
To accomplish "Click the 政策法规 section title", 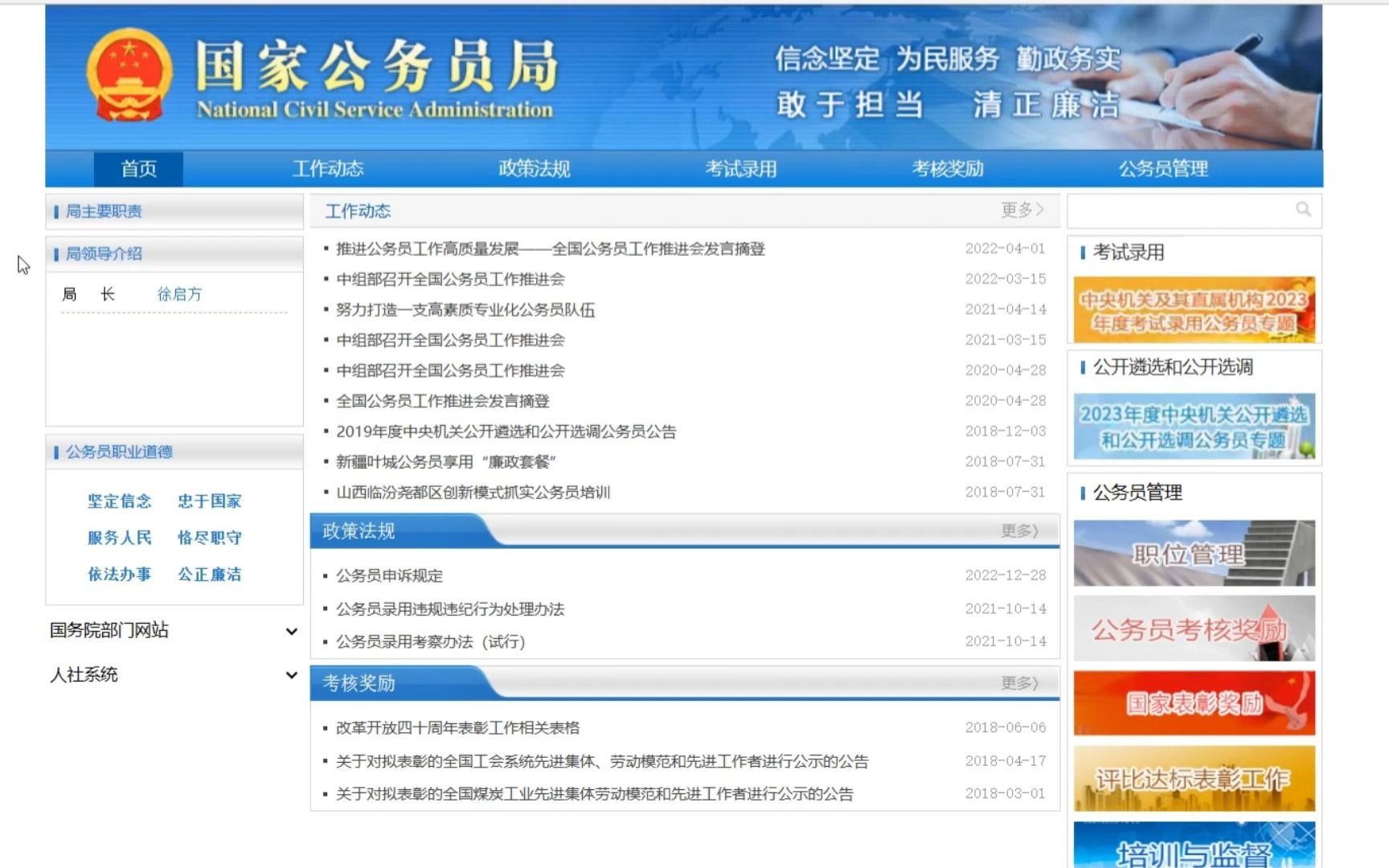I will point(359,531).
